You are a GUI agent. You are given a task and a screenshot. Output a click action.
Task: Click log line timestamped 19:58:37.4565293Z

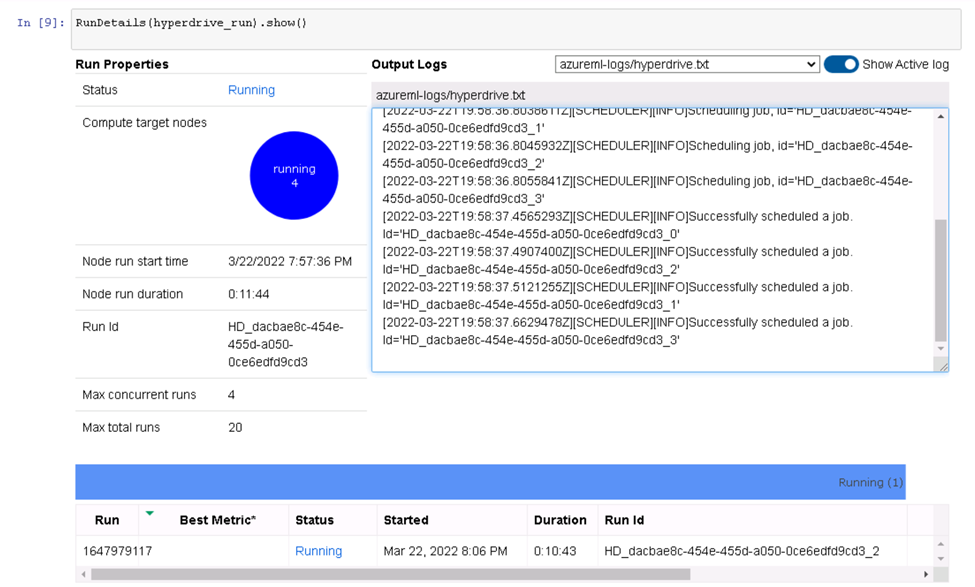point(617,225)
